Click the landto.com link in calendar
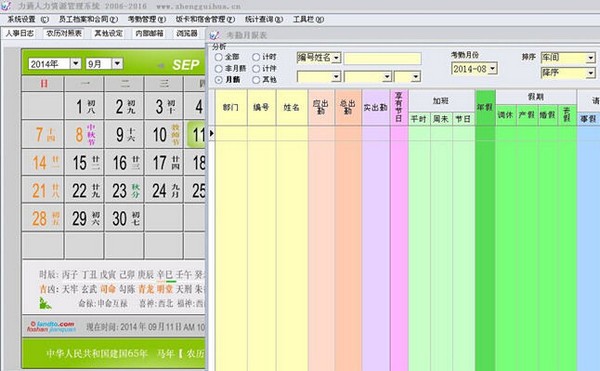 (51, 326)
